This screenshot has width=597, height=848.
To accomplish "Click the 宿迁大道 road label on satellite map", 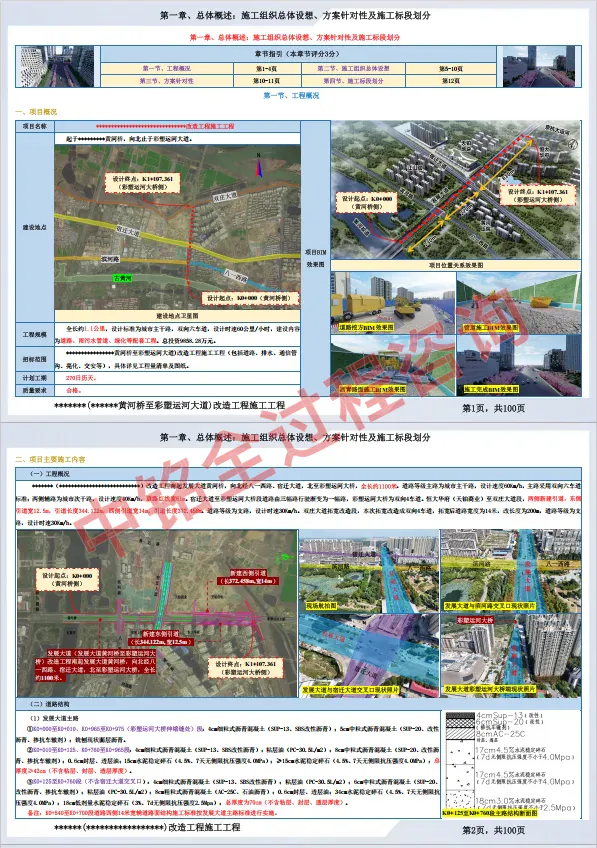I will [x=128, y=232].
